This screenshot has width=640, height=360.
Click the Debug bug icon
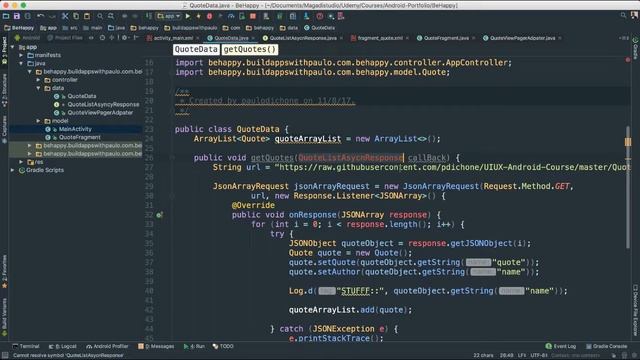[x=209, y=16]
